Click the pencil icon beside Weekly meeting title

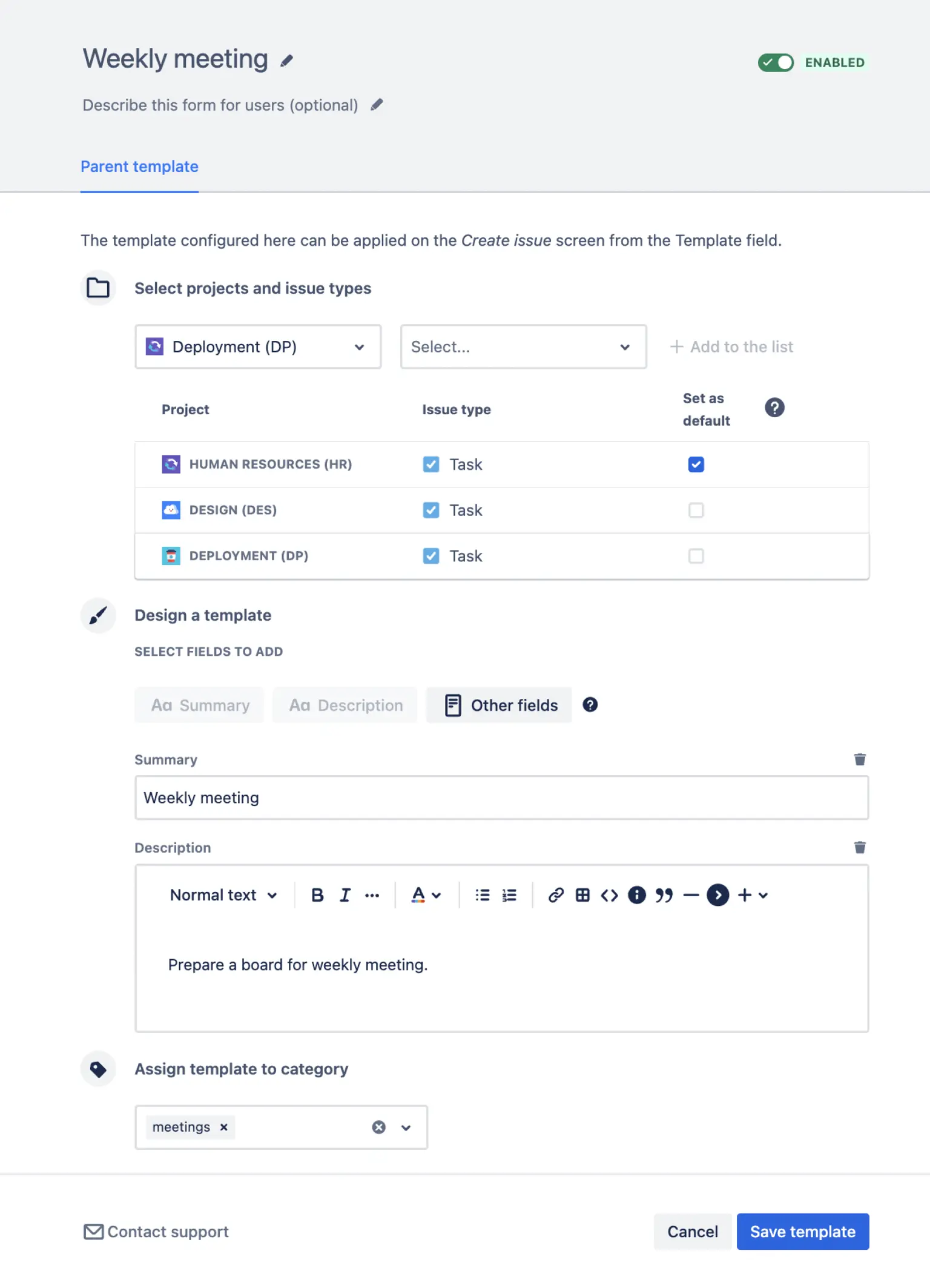[286, 61]
